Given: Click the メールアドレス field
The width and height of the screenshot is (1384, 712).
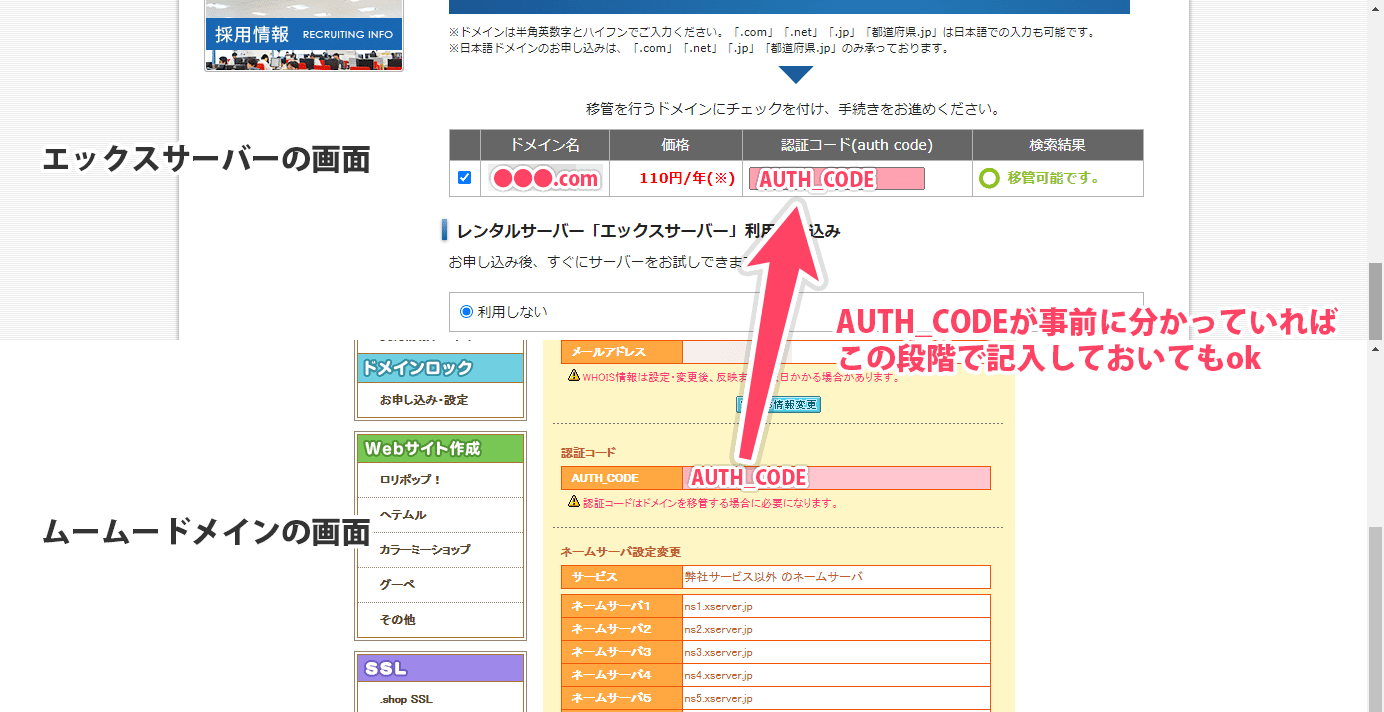Looking at the screenshot, I should coord(836,352).
